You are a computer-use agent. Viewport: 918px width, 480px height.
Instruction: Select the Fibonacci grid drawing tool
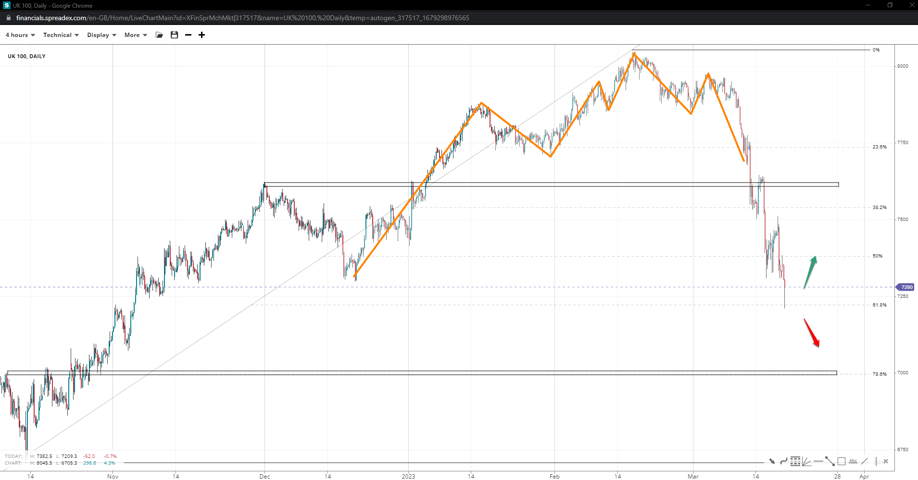coord(795,461)
